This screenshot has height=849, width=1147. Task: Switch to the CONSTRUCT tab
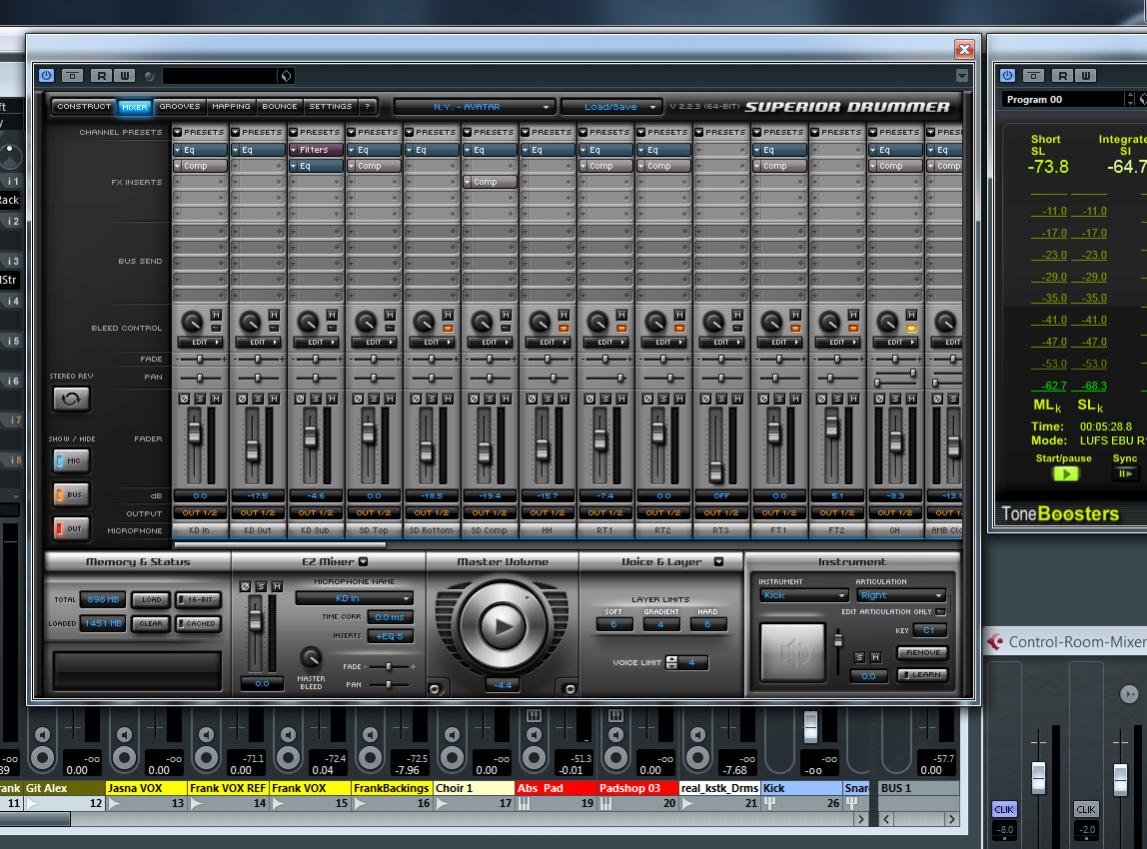click(83, 107)
